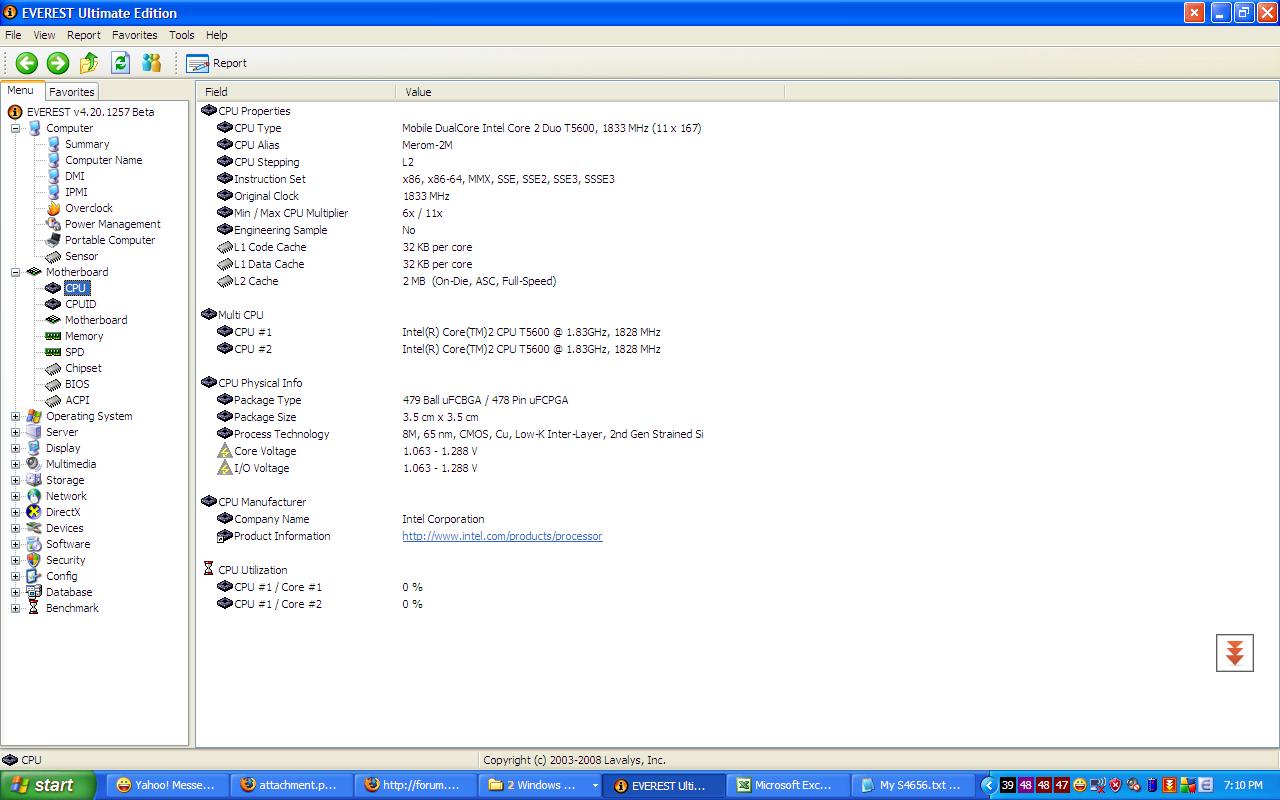Click the Database icon in tree
This screenshot has width=1280, height=800.
click(34, 592)
